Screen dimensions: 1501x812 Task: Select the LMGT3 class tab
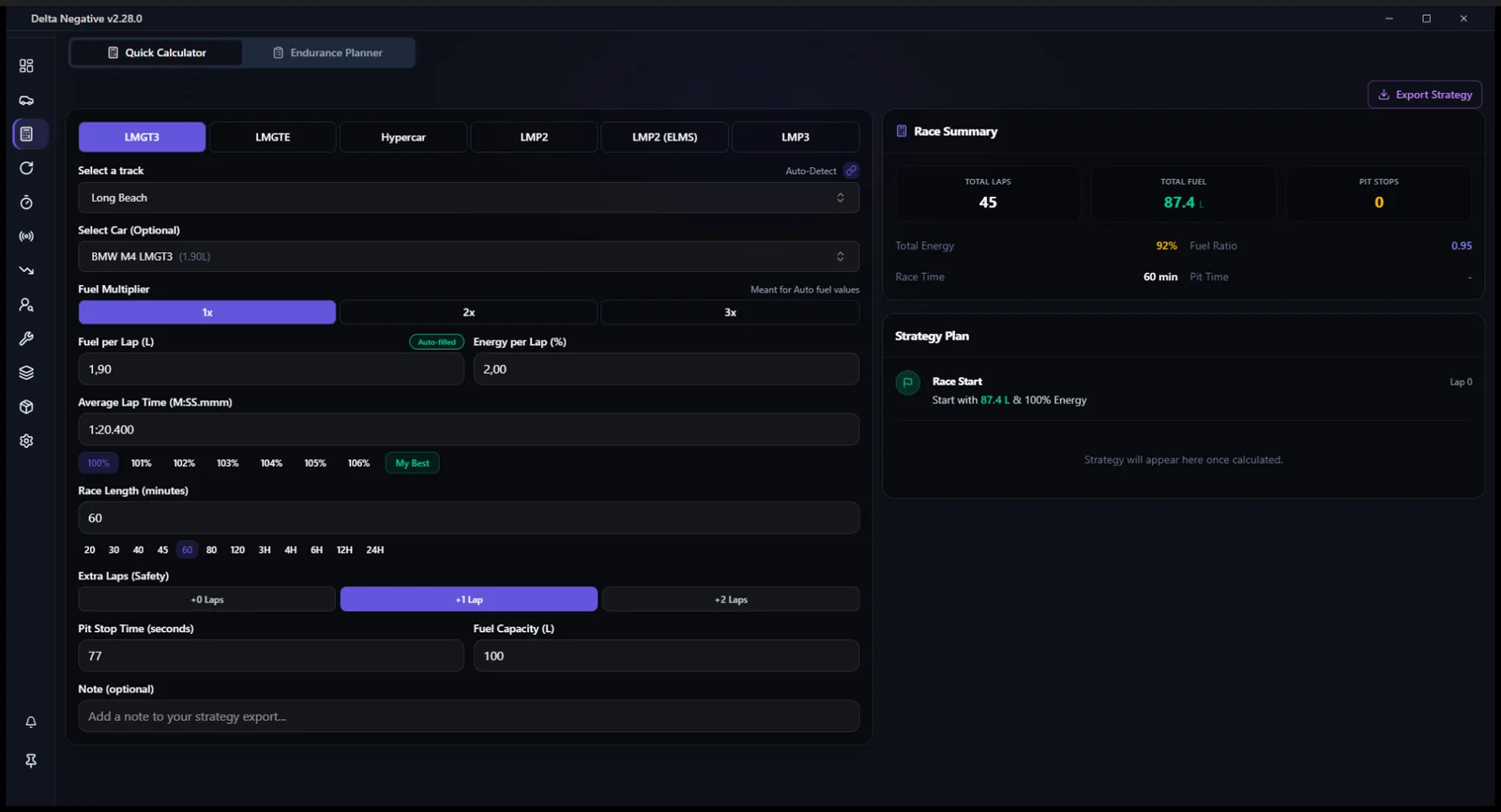pos(142,137)
